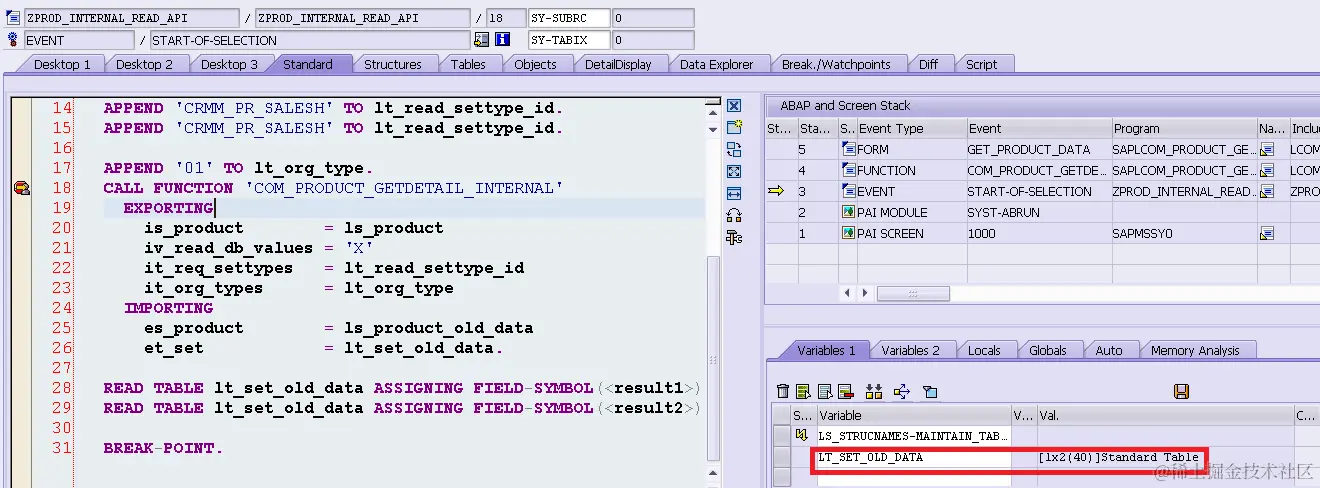Click the yellow arrow icon beside LS_STRUCNAMES variable

801,435
